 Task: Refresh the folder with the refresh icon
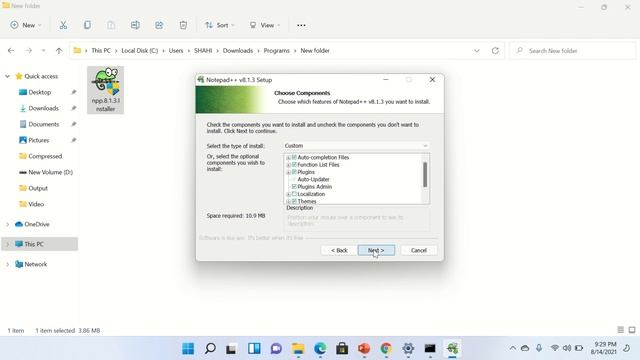click(495, 51)
